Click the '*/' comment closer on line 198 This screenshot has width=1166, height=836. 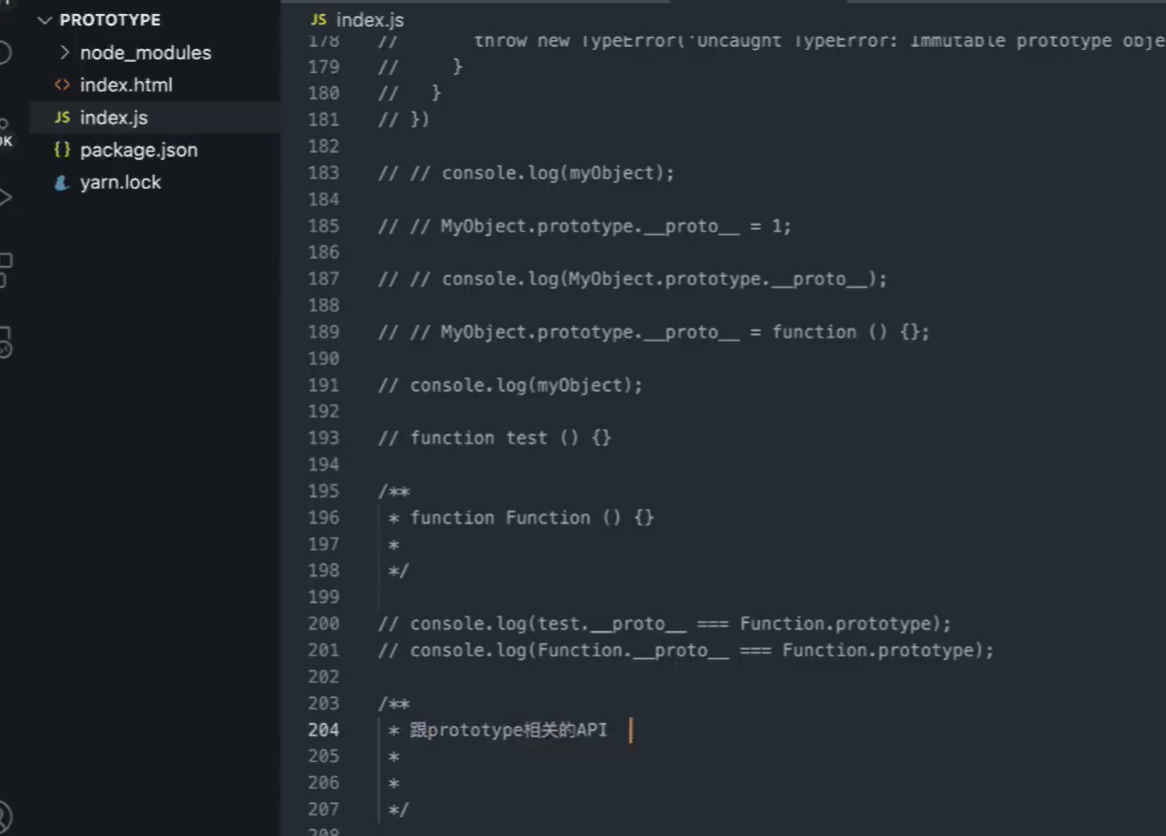coord(399,570)
